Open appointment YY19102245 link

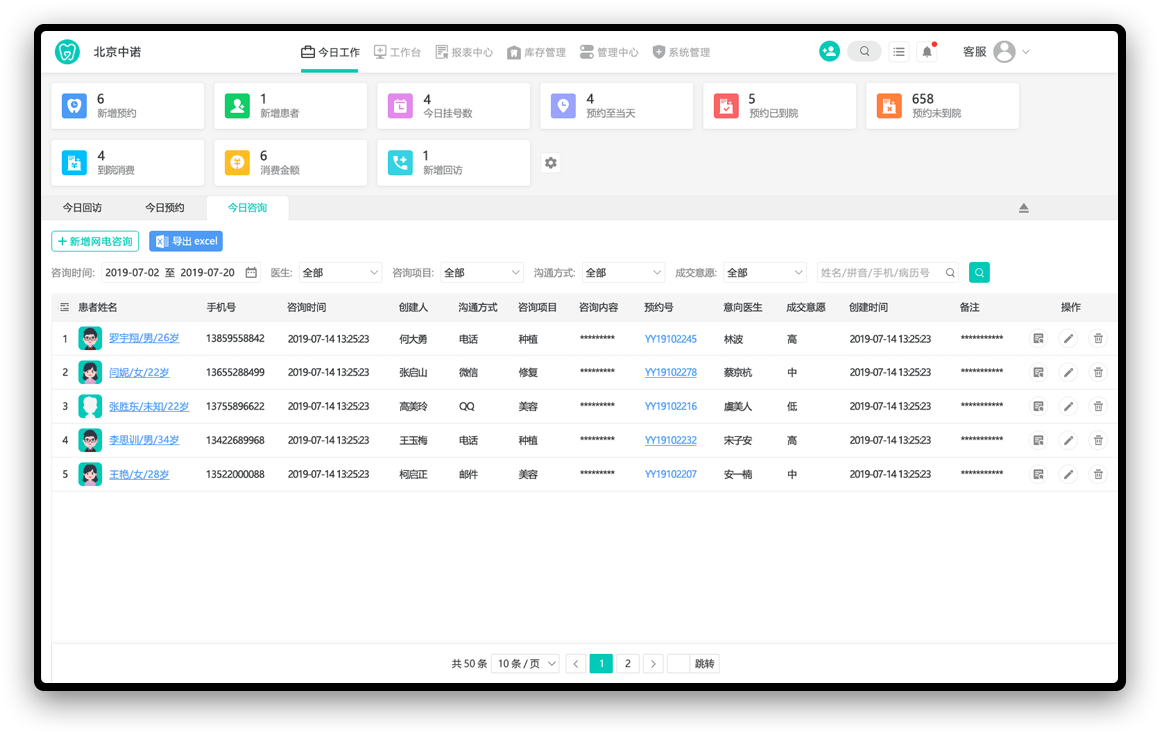(x=670, y=339)
